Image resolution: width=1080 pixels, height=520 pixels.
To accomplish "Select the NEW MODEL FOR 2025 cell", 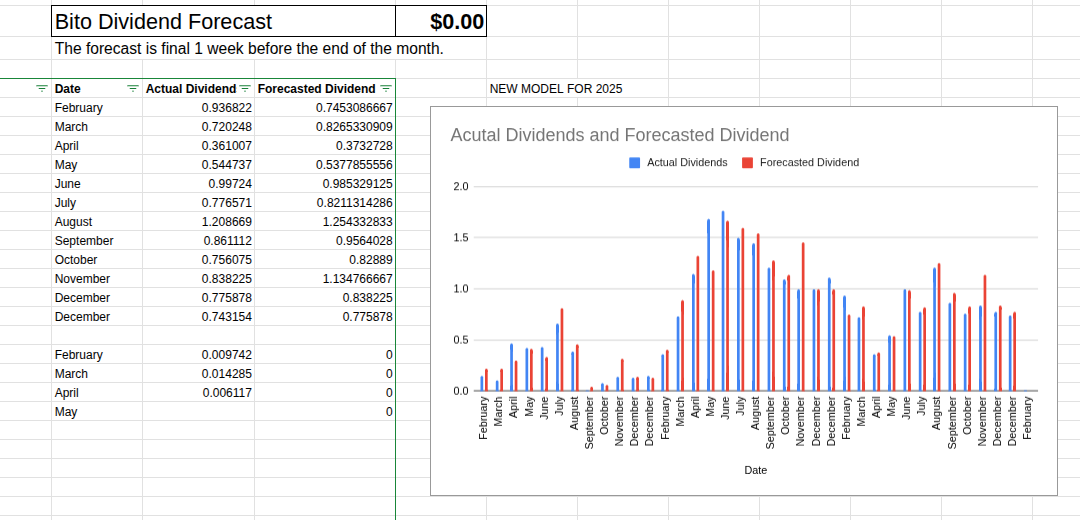I will click(x=556, y=89).
